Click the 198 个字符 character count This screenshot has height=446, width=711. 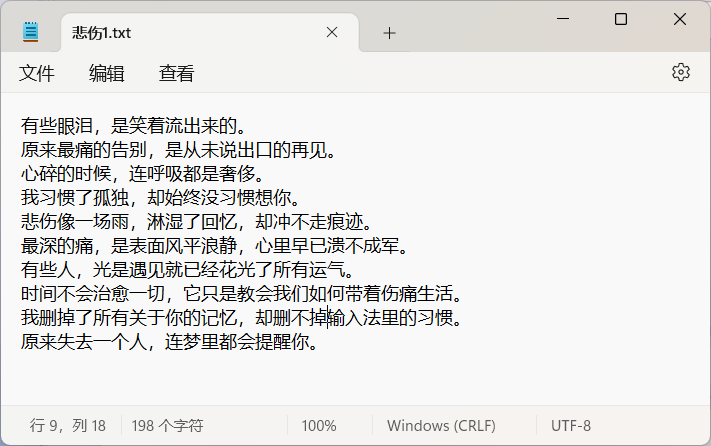167,426
